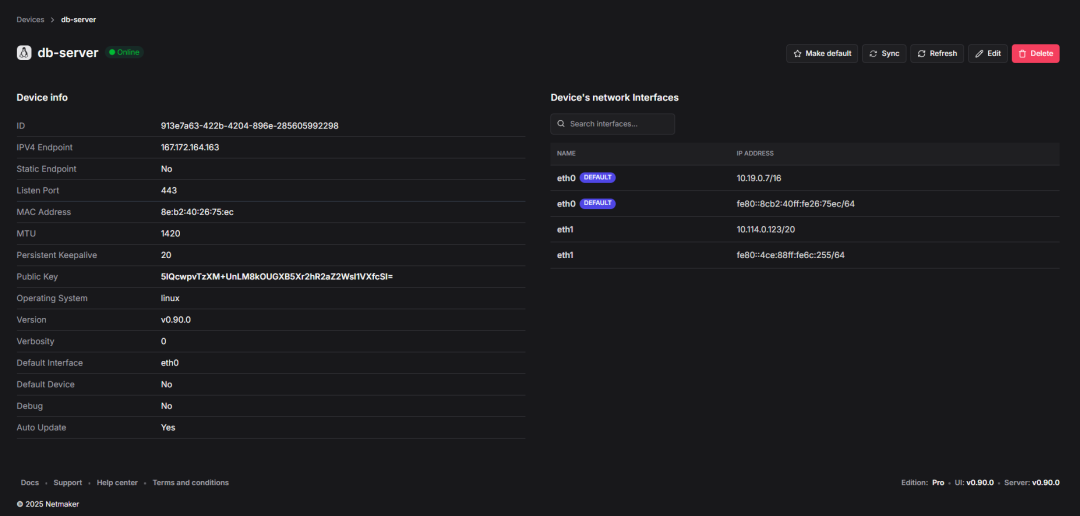This screenshot has height=516, width=1080.
Task: Go back to Devices via breadcrumb
Action: pos(30,19)
